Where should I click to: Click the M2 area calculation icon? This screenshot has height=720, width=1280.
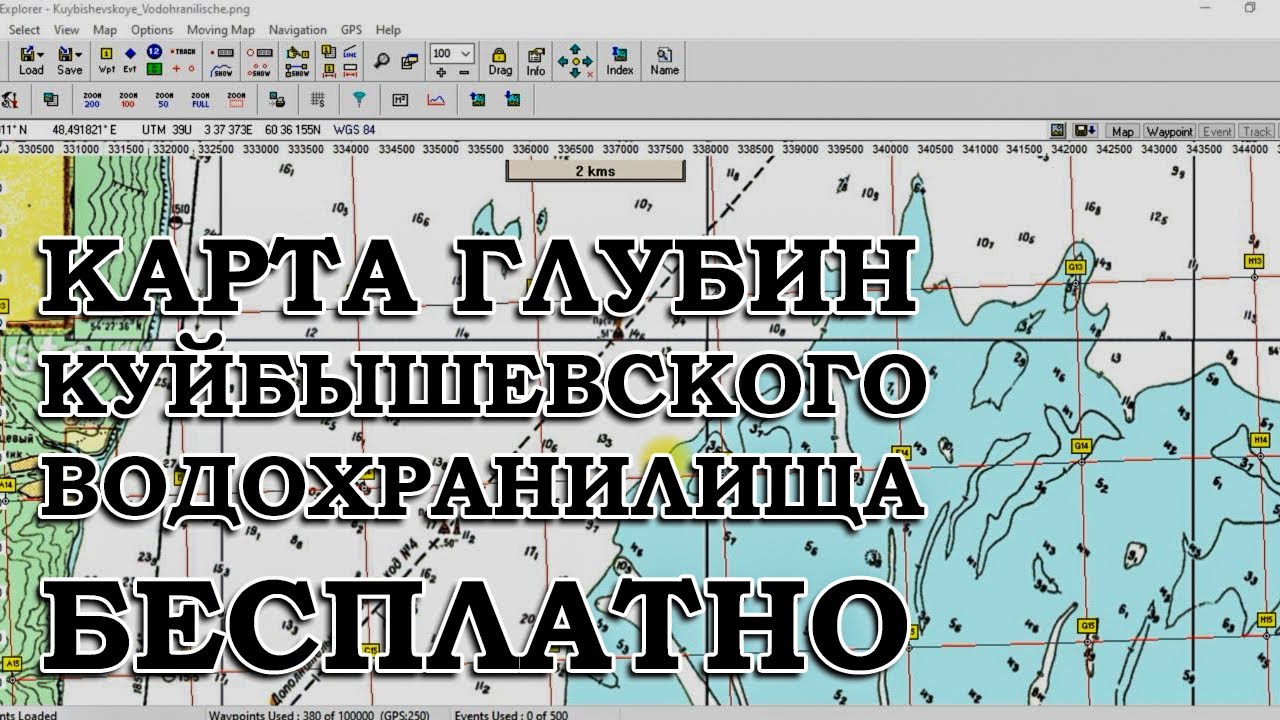(x=400, y=100)
